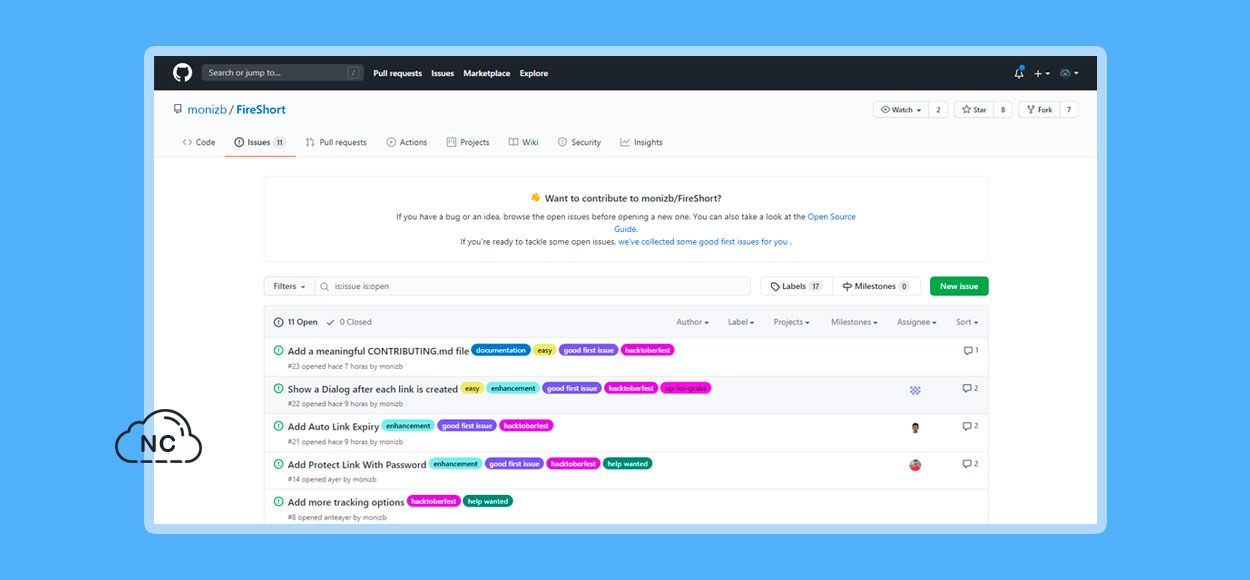Open the monizb owner link
Screen dimensions: 1250x580
207,110
